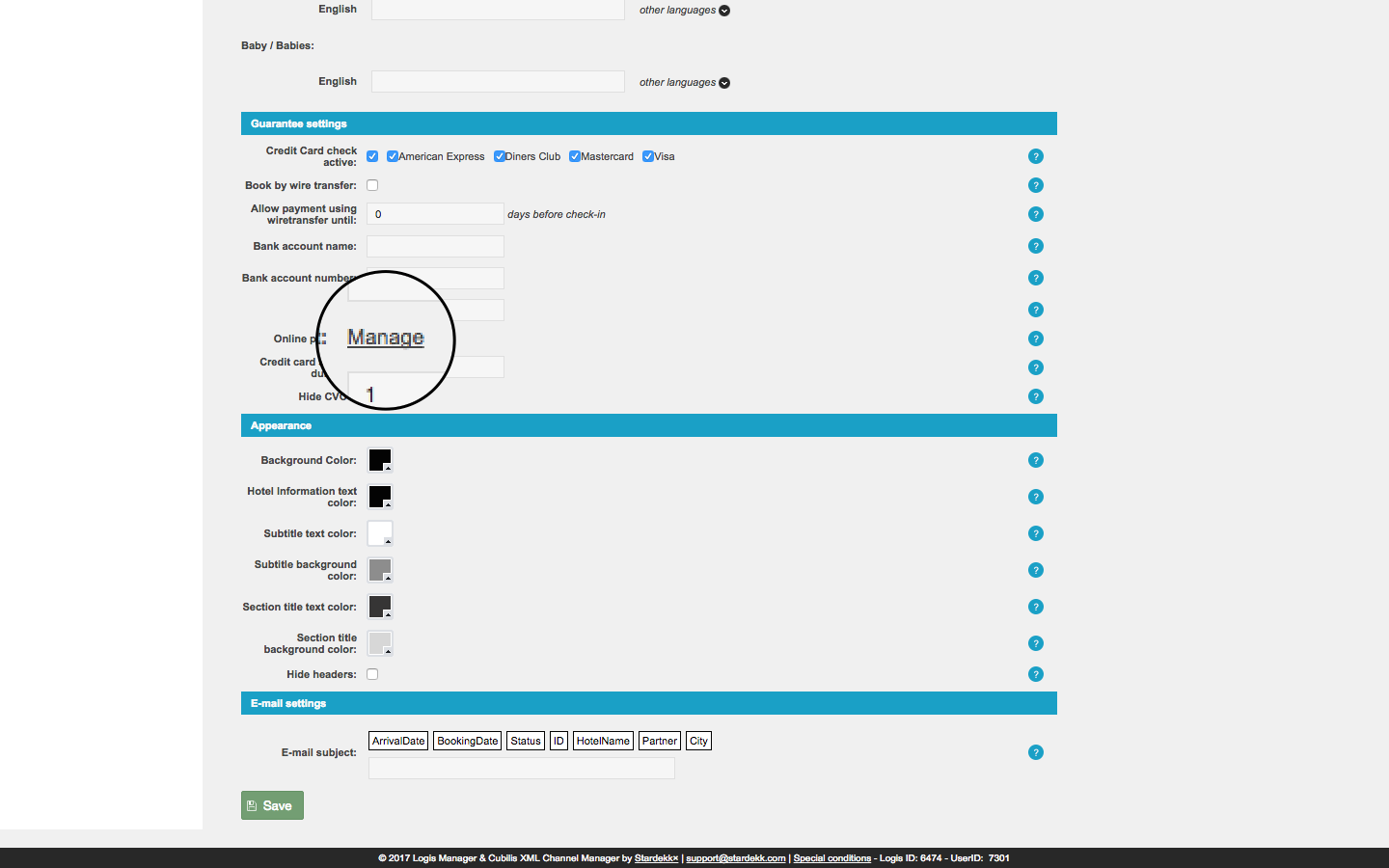Uncheck the Visa card checkbox
1389x868 pixels.
pos(648,156)
